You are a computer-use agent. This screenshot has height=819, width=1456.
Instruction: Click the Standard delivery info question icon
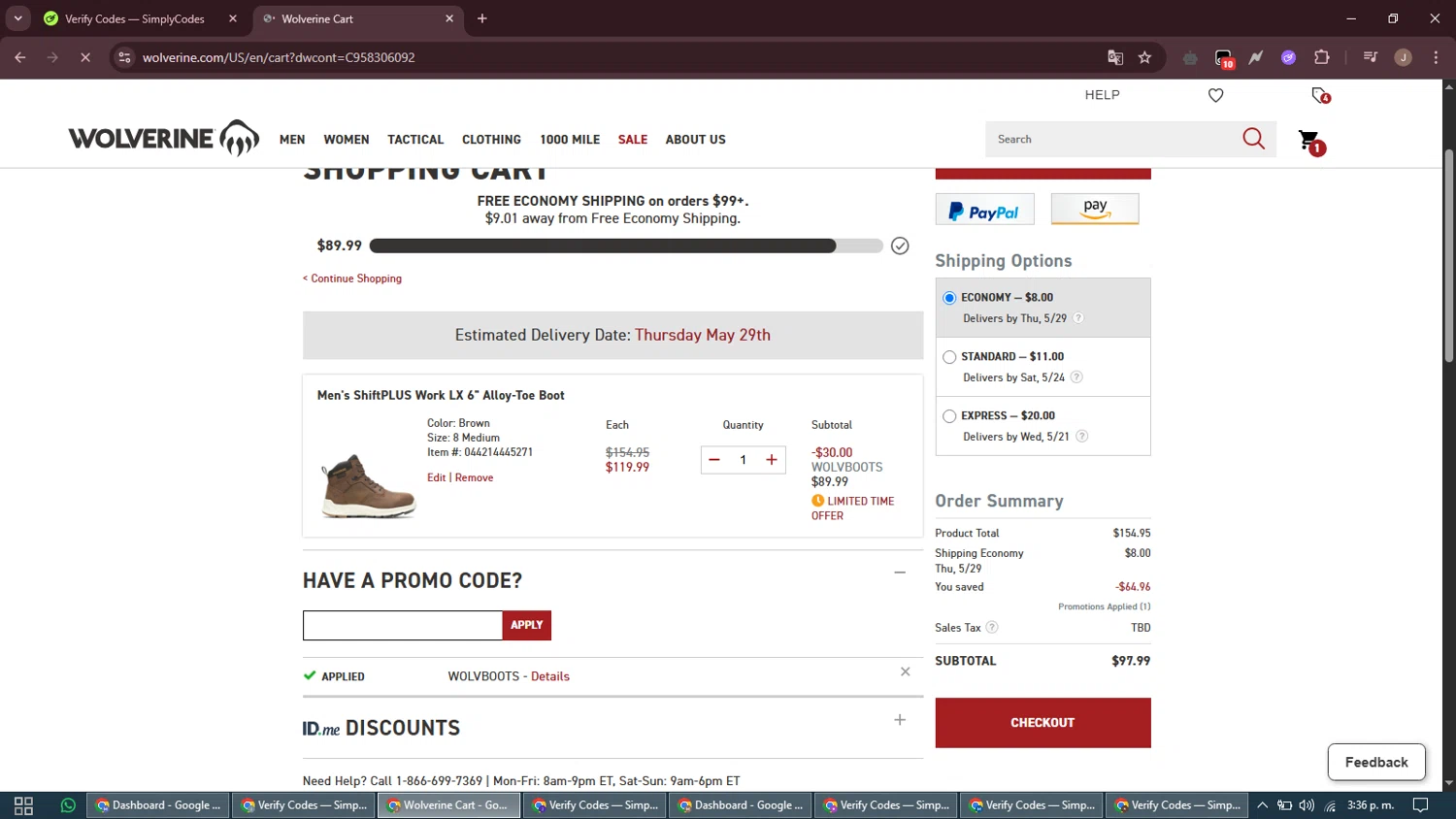1075,377
